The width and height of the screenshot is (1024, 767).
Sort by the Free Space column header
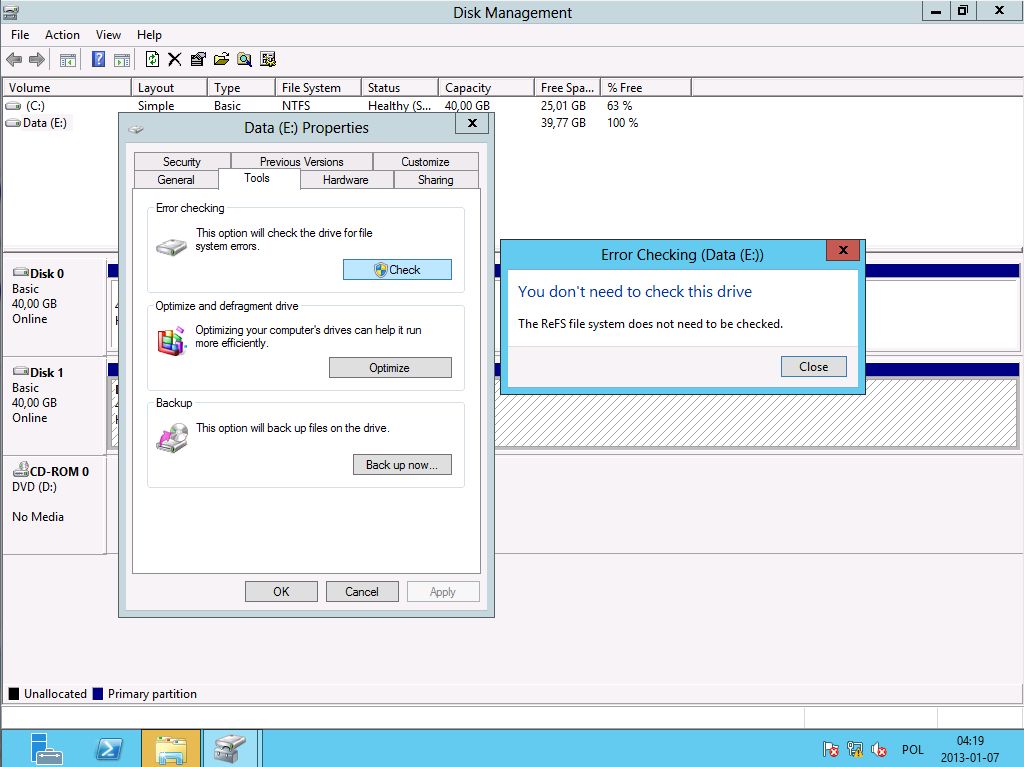568,88
